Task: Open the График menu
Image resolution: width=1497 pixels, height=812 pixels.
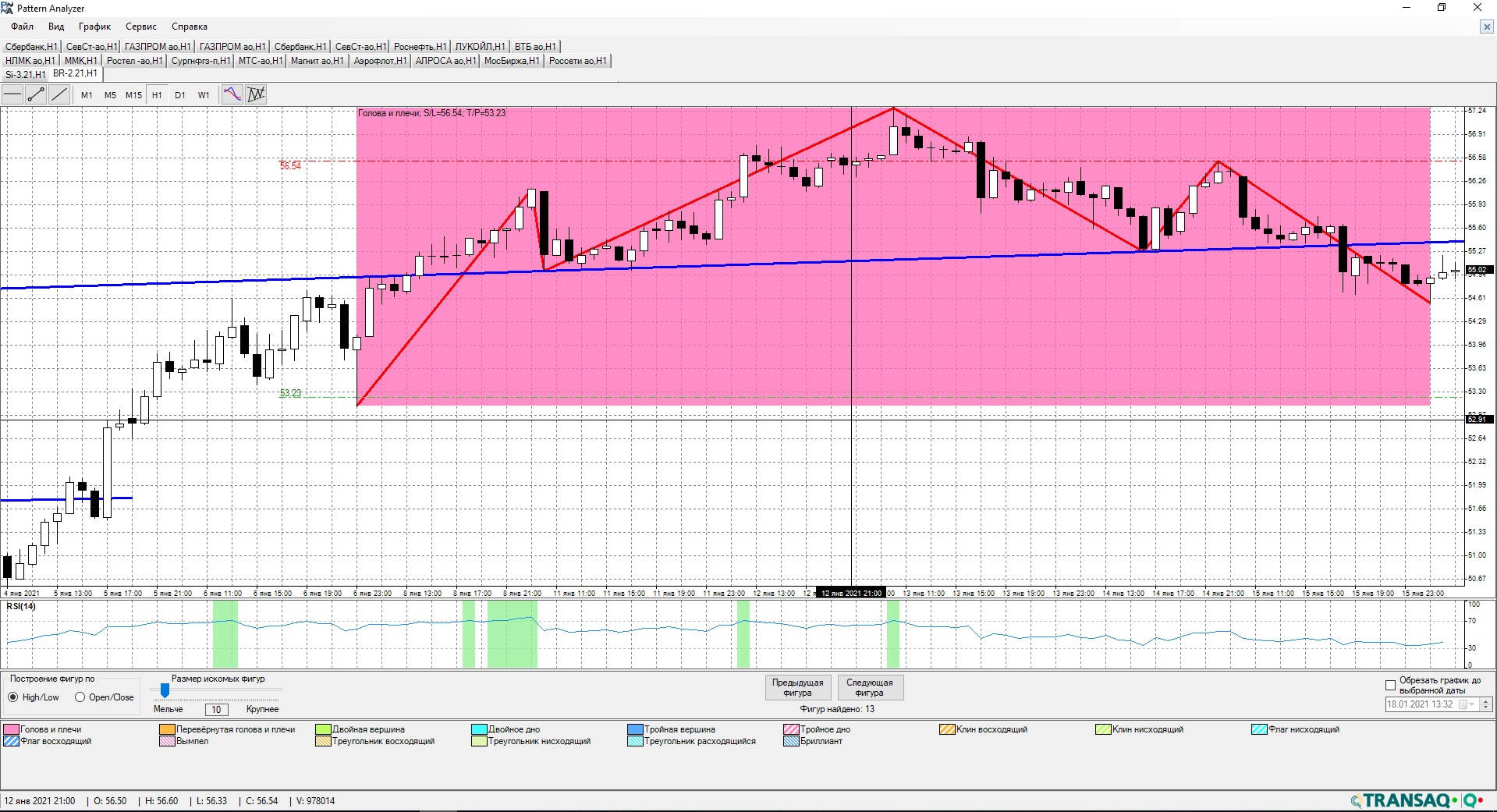Action: pyautogui.click(x=94, y=27)
